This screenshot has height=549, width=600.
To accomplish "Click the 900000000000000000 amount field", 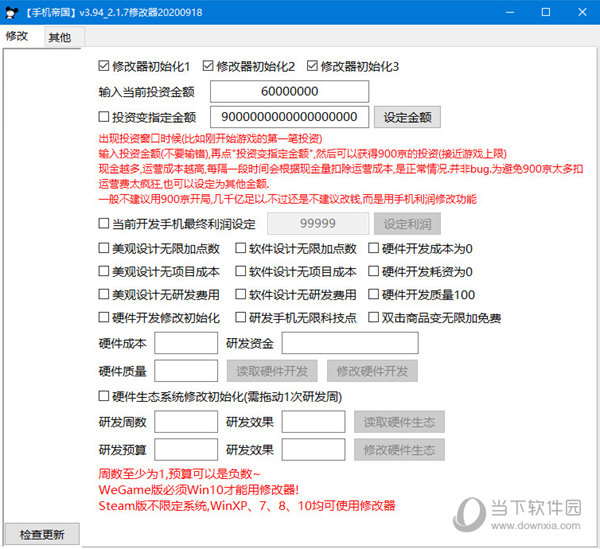I will (289, 117).
